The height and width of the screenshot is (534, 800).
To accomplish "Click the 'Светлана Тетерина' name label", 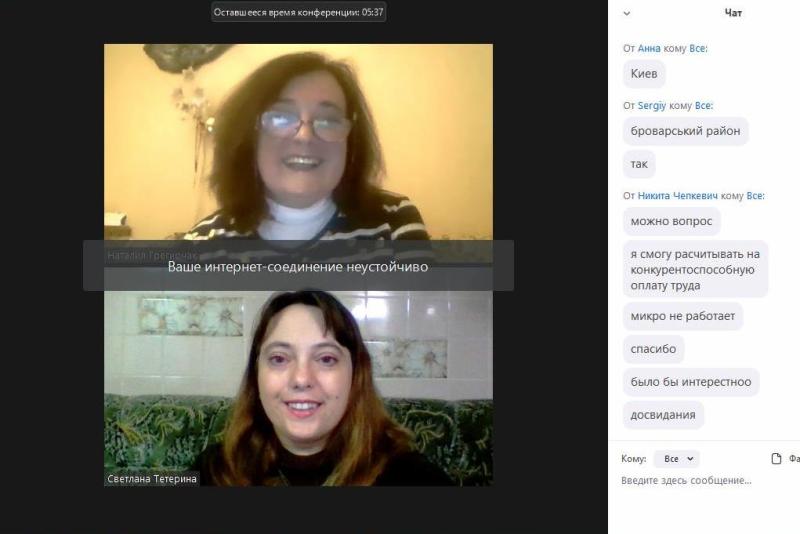I will pos(152,479).
